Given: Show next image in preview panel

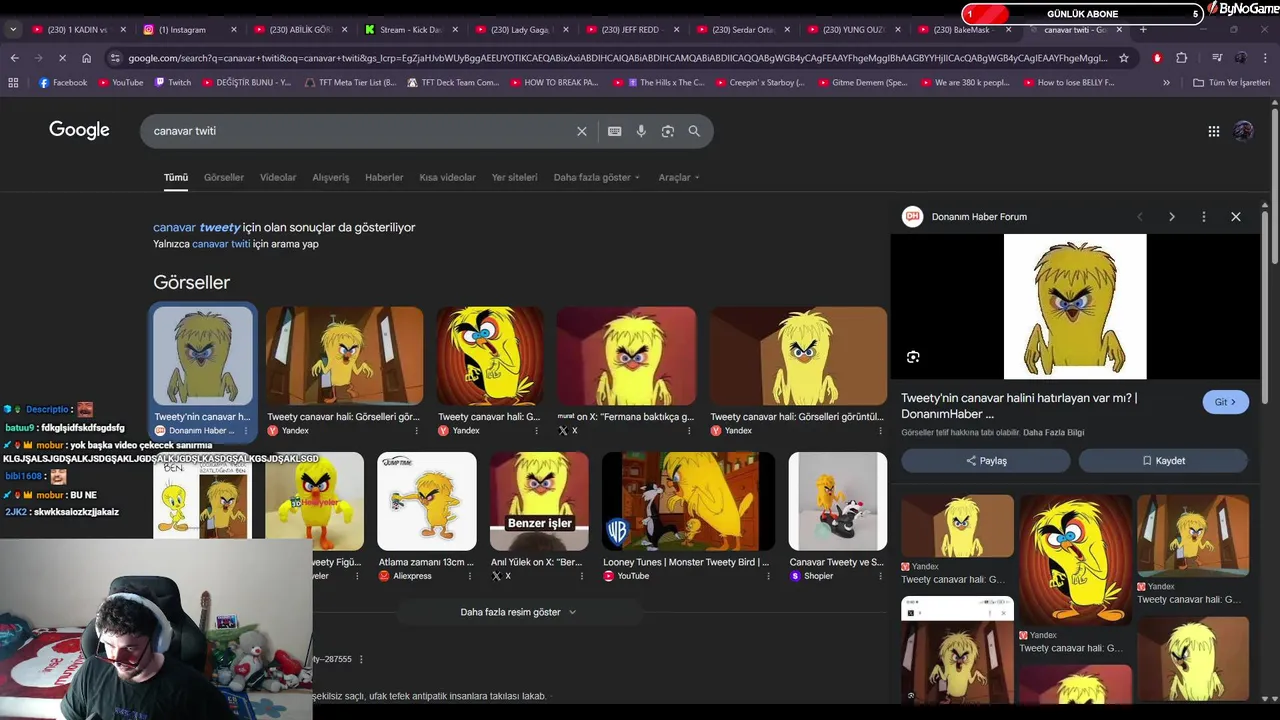Looking at the screenshot, I should (x=1171, y=217).
